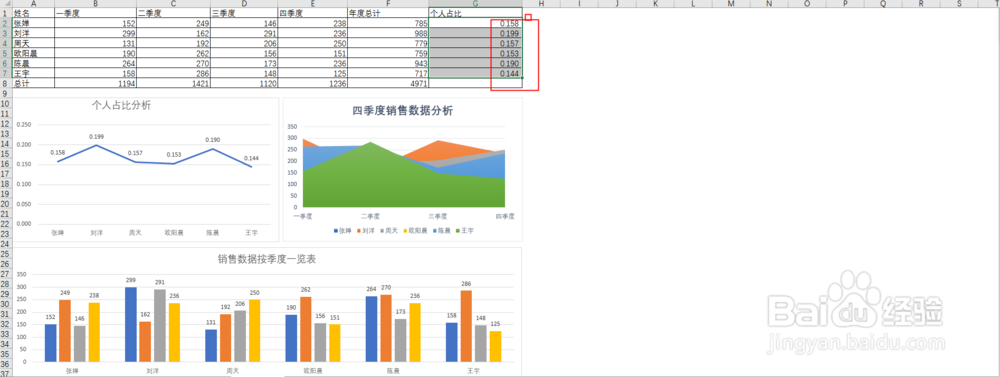
Task: Click the 欧阳晨 legend entry in the area chart
Action: coord(416,230)
